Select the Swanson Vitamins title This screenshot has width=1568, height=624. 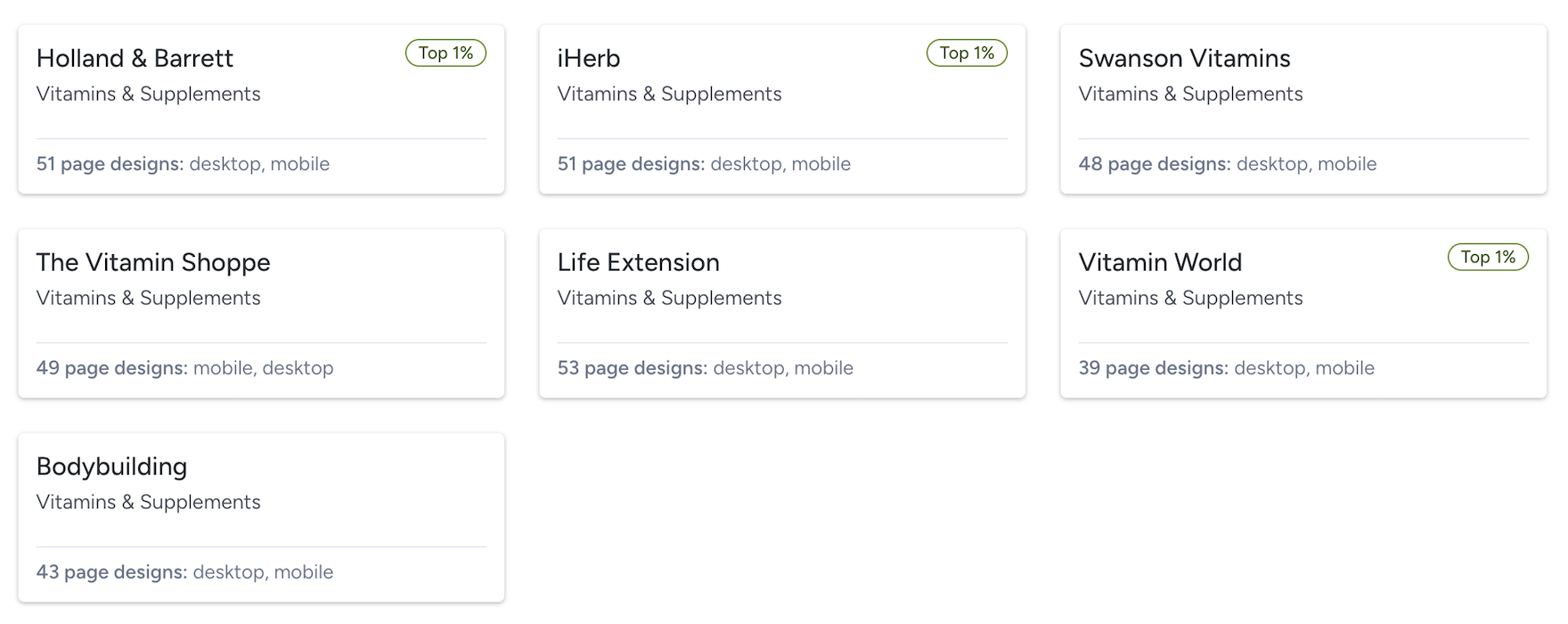tap(1184, 59)
